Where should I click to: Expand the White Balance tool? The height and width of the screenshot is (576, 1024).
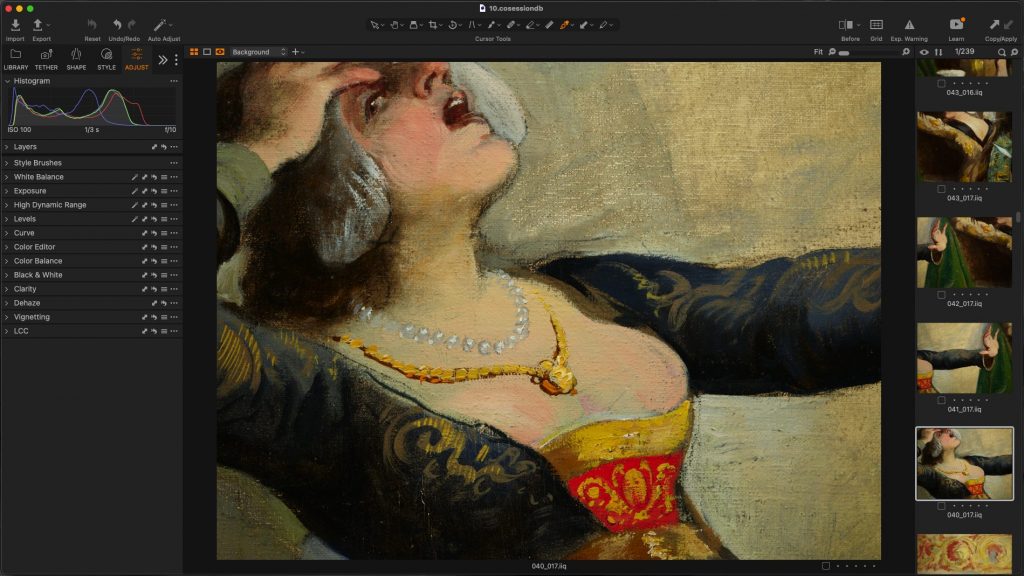pos(7,177)
